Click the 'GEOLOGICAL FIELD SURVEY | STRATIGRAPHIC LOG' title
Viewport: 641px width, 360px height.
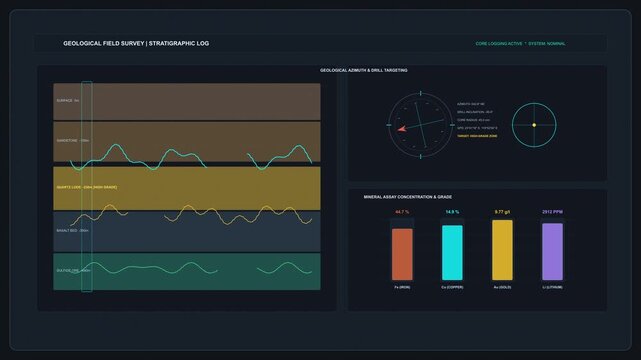pyautogui.click(x=136, y=43)
